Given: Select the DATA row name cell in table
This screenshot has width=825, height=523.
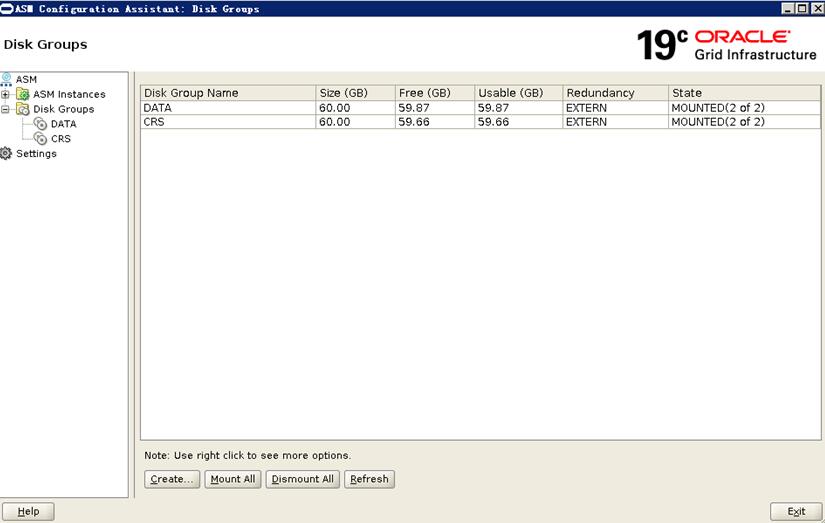Looking at the screenshot, I should 228,108.
